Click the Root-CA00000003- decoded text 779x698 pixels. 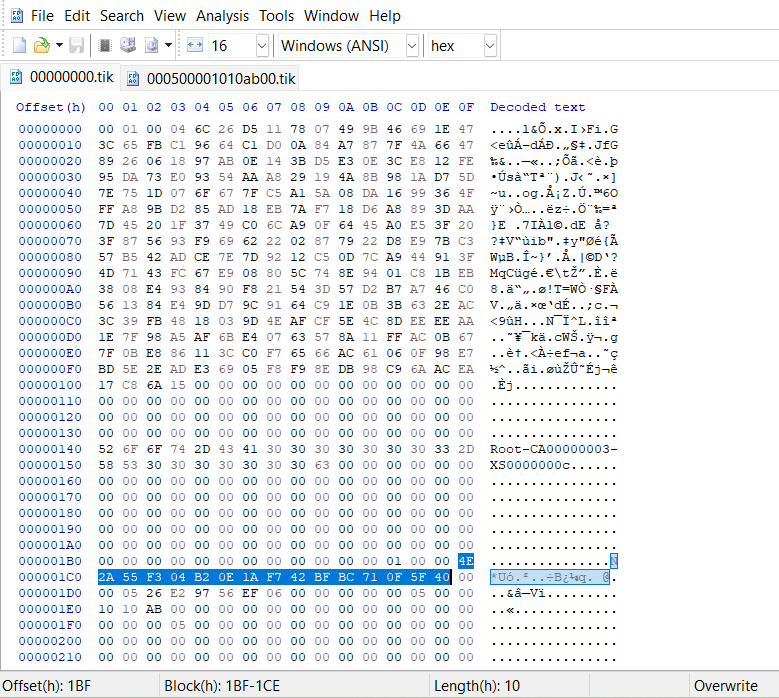coord(554,449)
